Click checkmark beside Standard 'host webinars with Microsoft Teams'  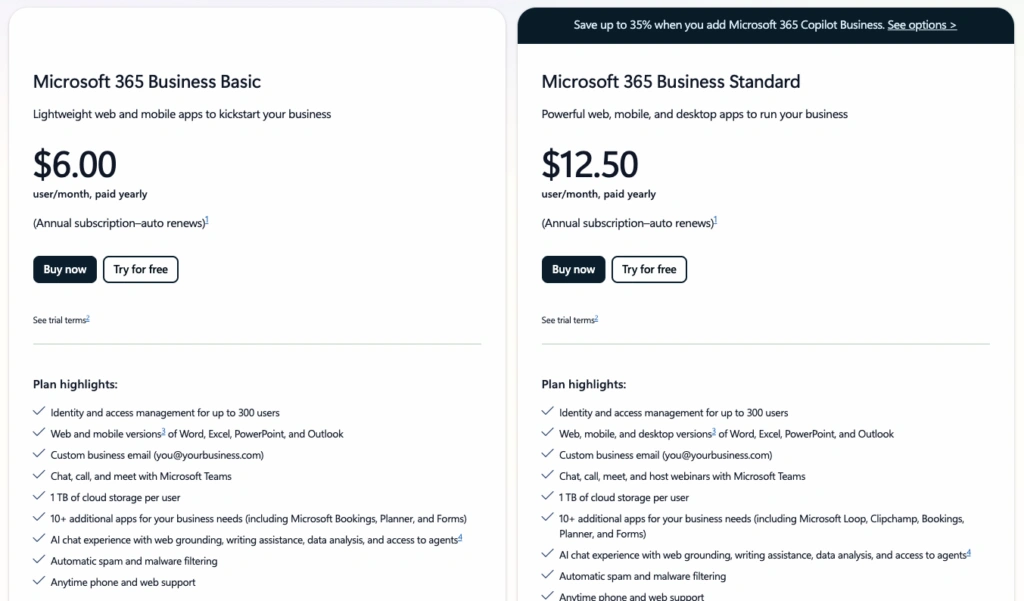[547, 475]
